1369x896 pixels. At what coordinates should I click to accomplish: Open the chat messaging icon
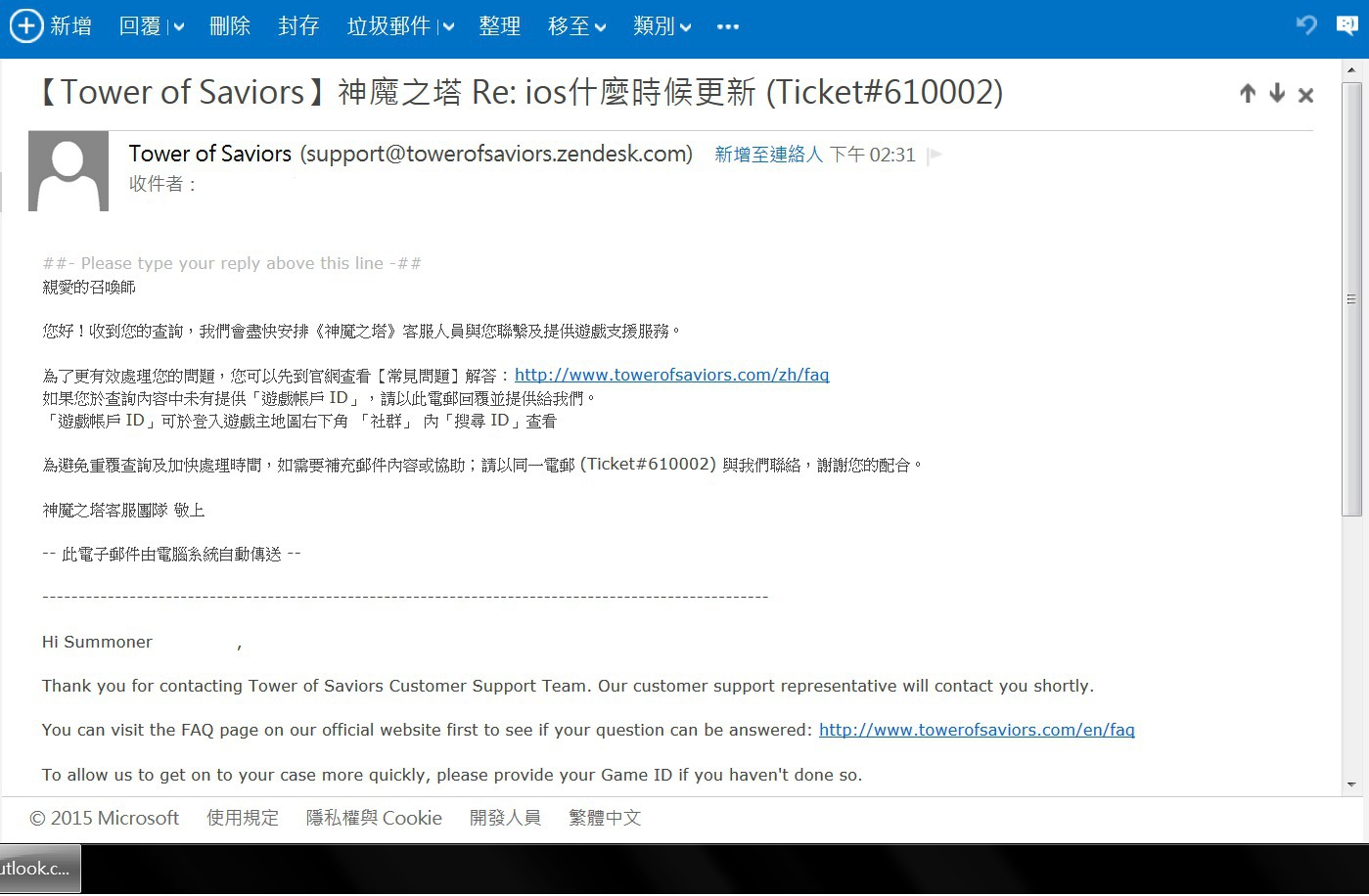[x=1347, y=25]
